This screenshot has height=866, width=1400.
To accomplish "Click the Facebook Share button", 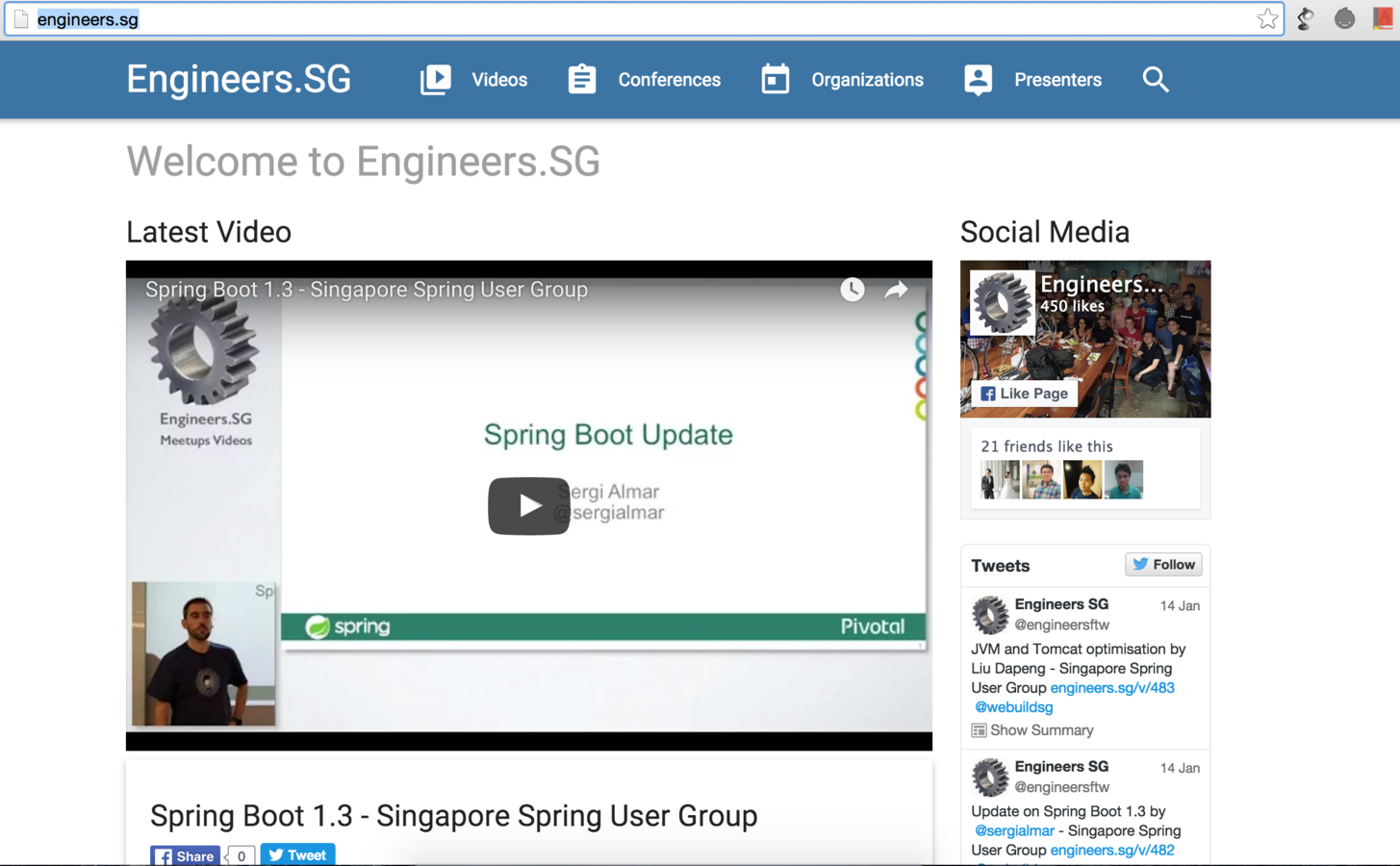I will (x=186, y=855).
